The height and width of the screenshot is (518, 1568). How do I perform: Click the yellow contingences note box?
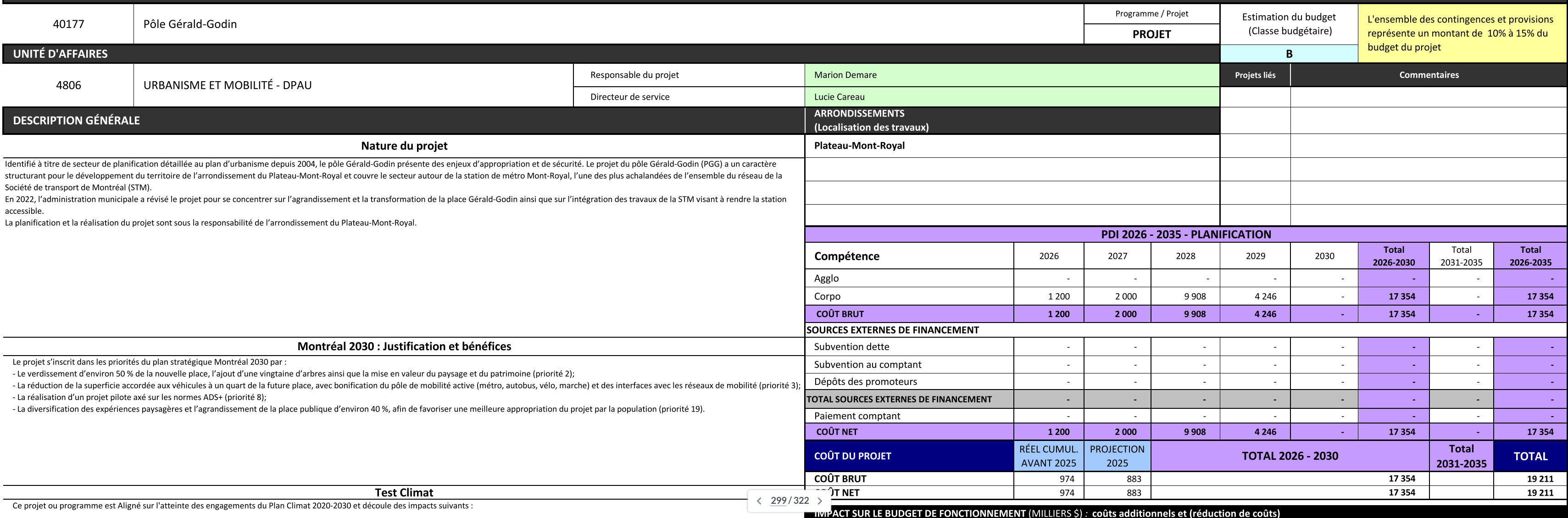click(1462, 33)
